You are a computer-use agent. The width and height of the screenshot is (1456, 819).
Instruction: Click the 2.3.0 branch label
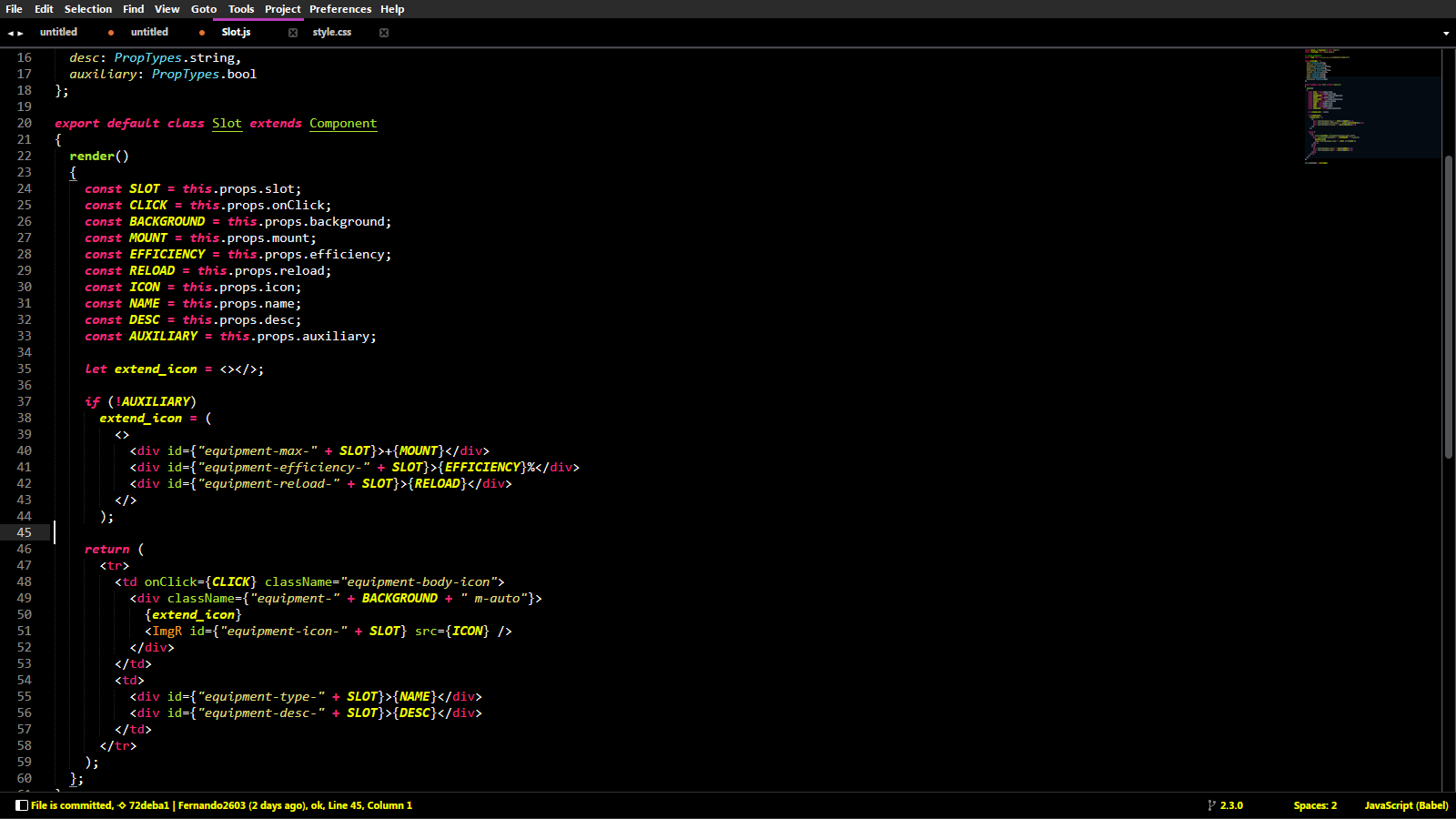coord(1231,805)
